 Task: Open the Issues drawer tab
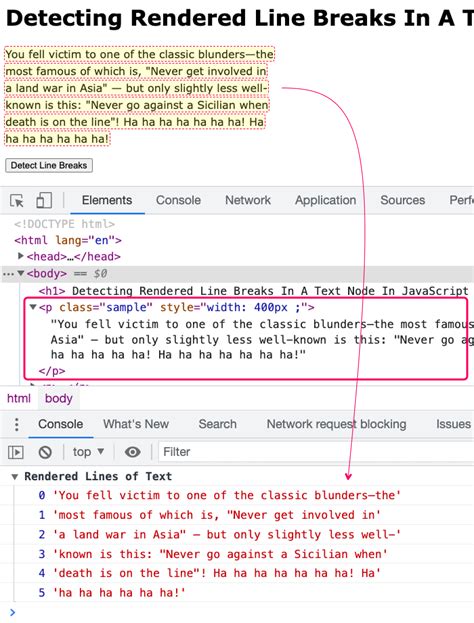453,424
